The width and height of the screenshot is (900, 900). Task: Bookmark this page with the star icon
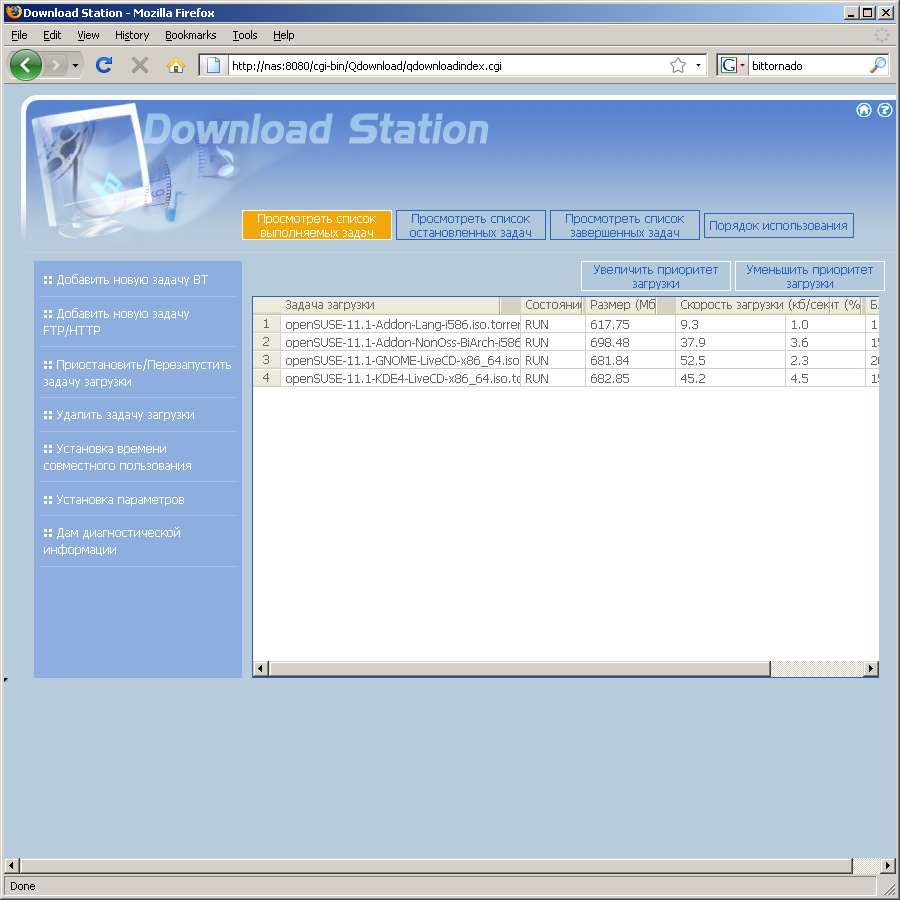(678, 65)
